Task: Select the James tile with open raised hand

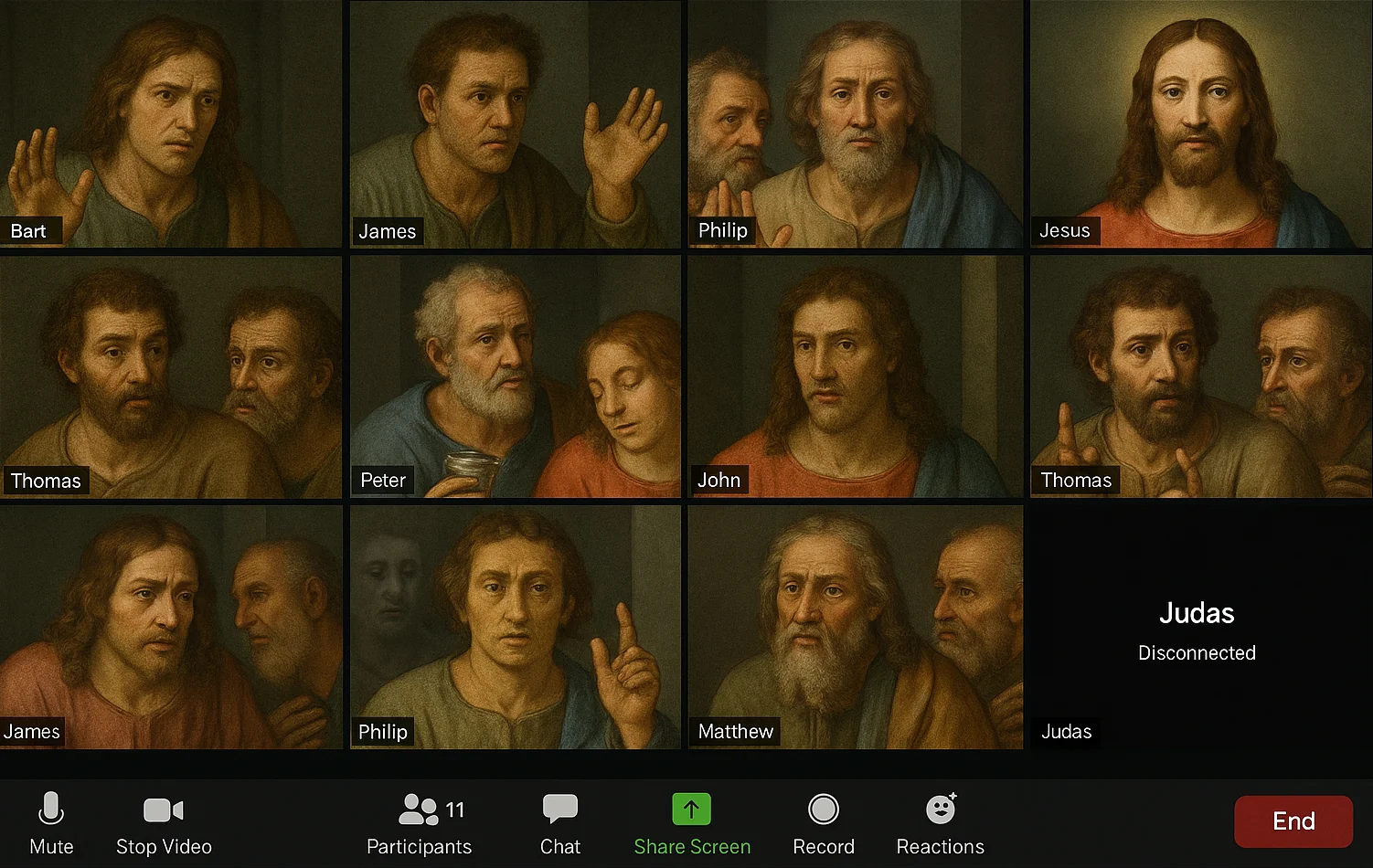Action: point(516,124)
